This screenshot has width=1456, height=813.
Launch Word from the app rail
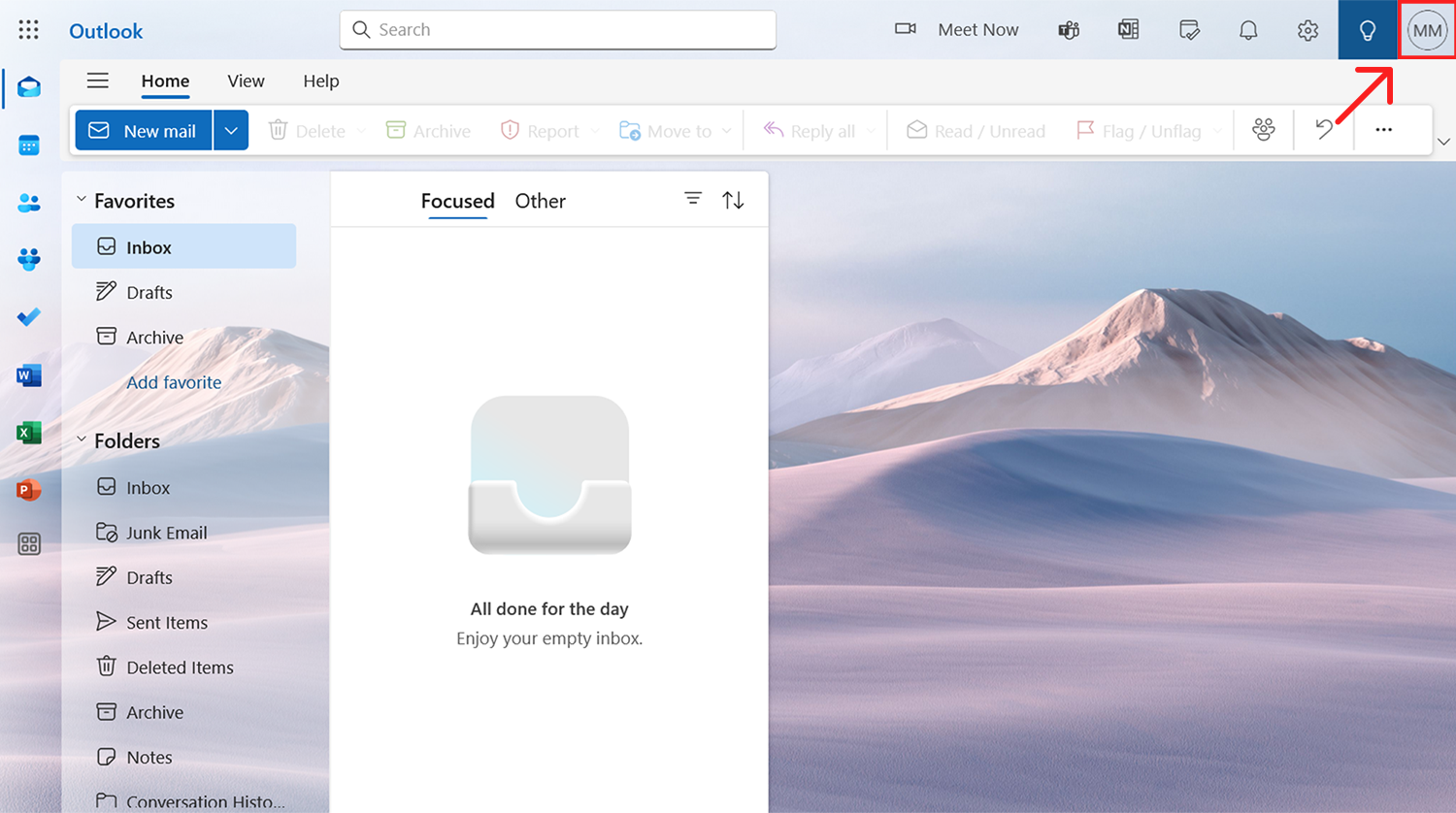point(29,375)
